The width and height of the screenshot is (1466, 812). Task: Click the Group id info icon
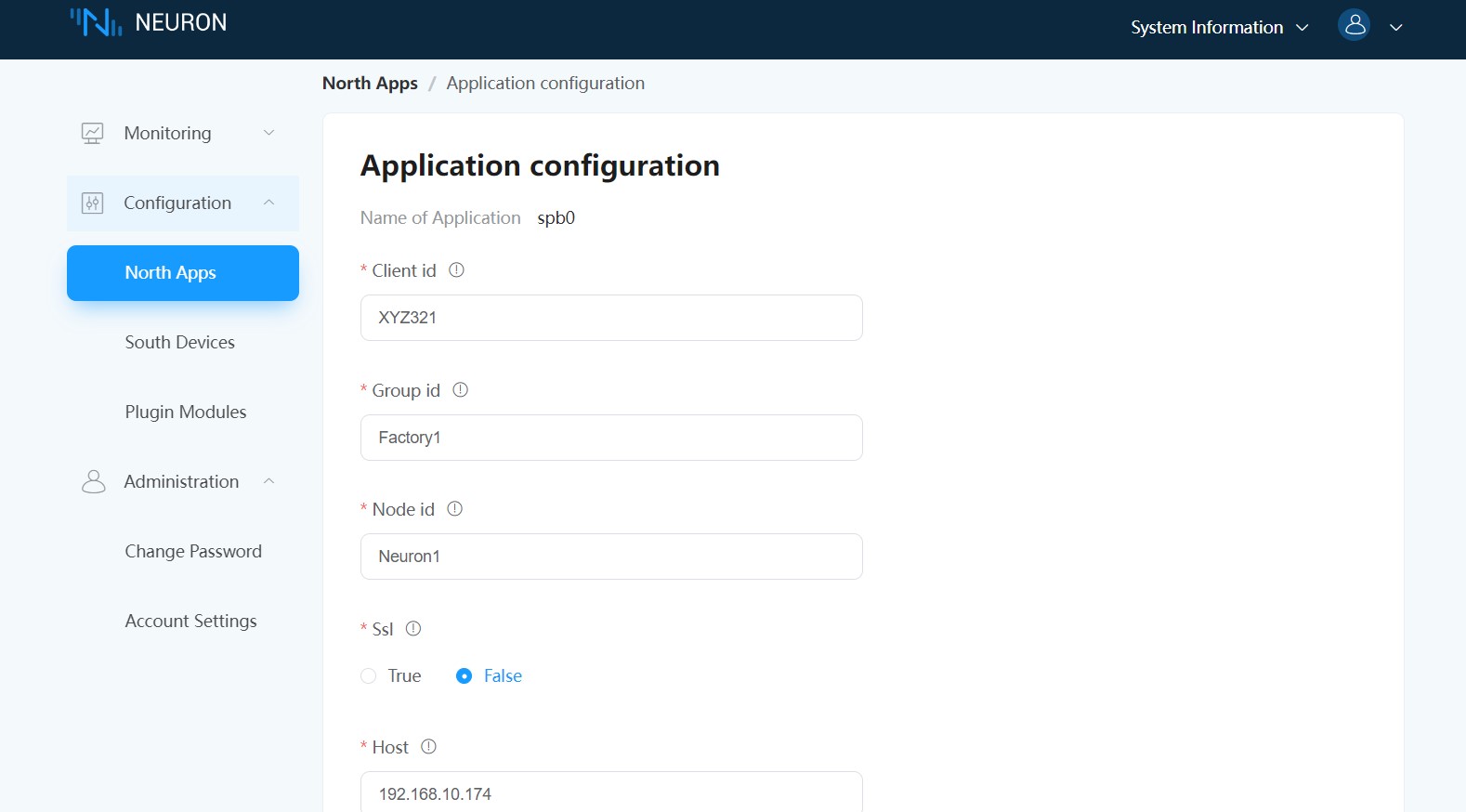click(460, 390)
